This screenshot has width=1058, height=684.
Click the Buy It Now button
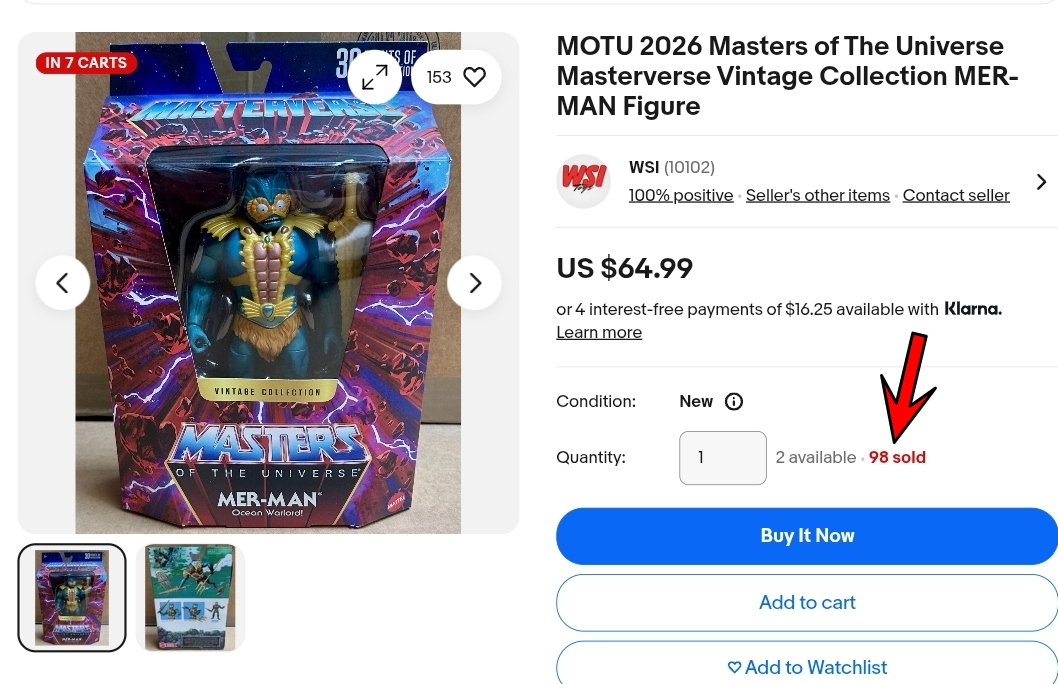807,536
